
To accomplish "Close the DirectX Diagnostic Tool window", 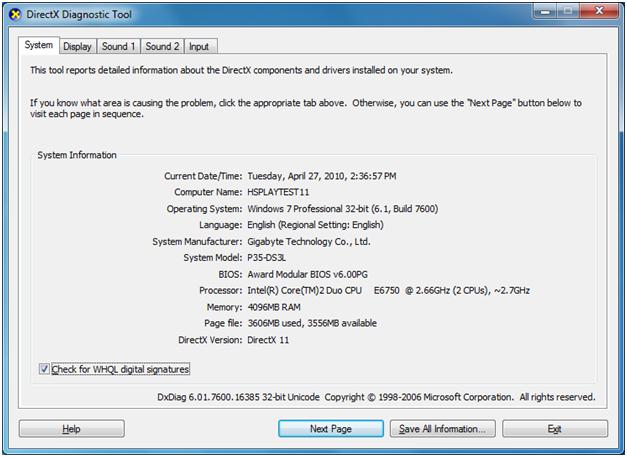I will coord(599,11).
